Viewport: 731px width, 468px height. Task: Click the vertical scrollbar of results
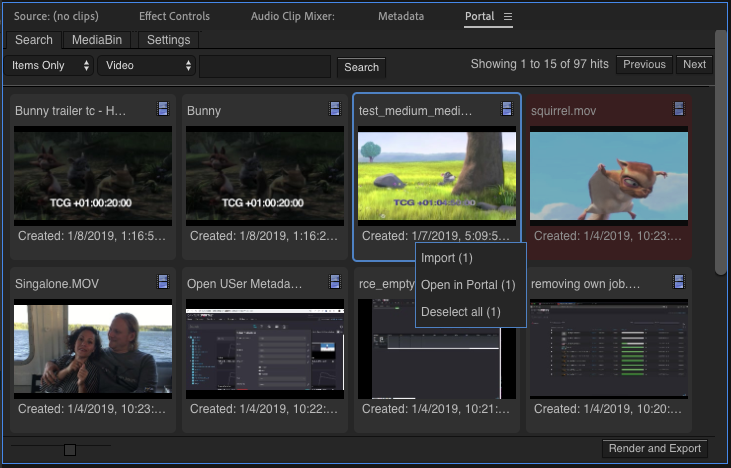click(x=721, y=153)
